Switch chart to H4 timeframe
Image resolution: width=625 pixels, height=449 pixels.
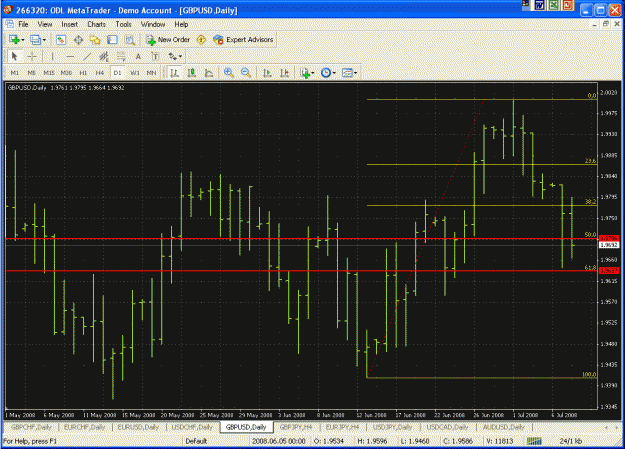point(100,73)
